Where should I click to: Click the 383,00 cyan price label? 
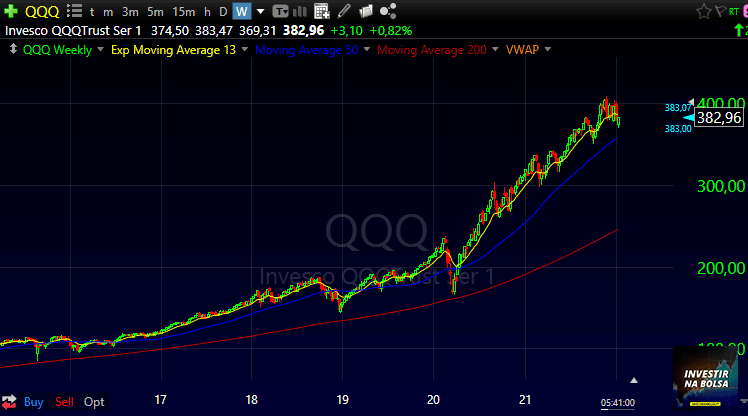(x=678, y=129)
